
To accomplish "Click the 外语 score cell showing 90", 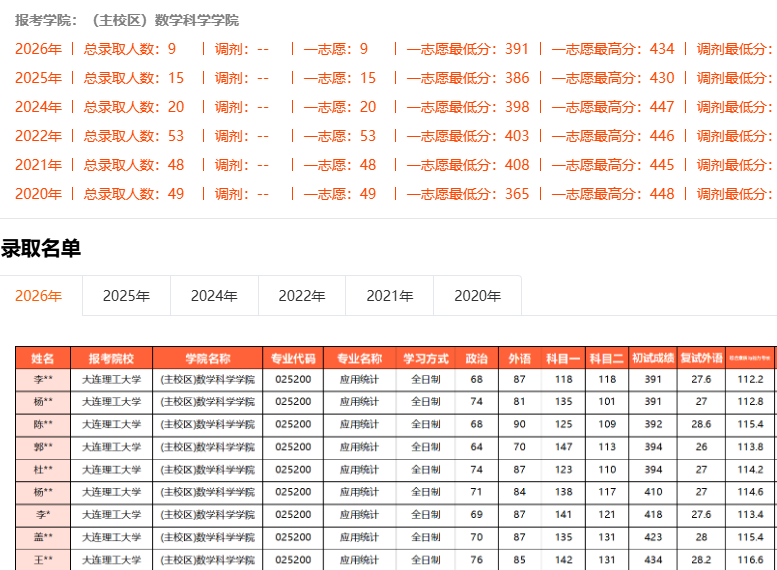I will 519,424.
